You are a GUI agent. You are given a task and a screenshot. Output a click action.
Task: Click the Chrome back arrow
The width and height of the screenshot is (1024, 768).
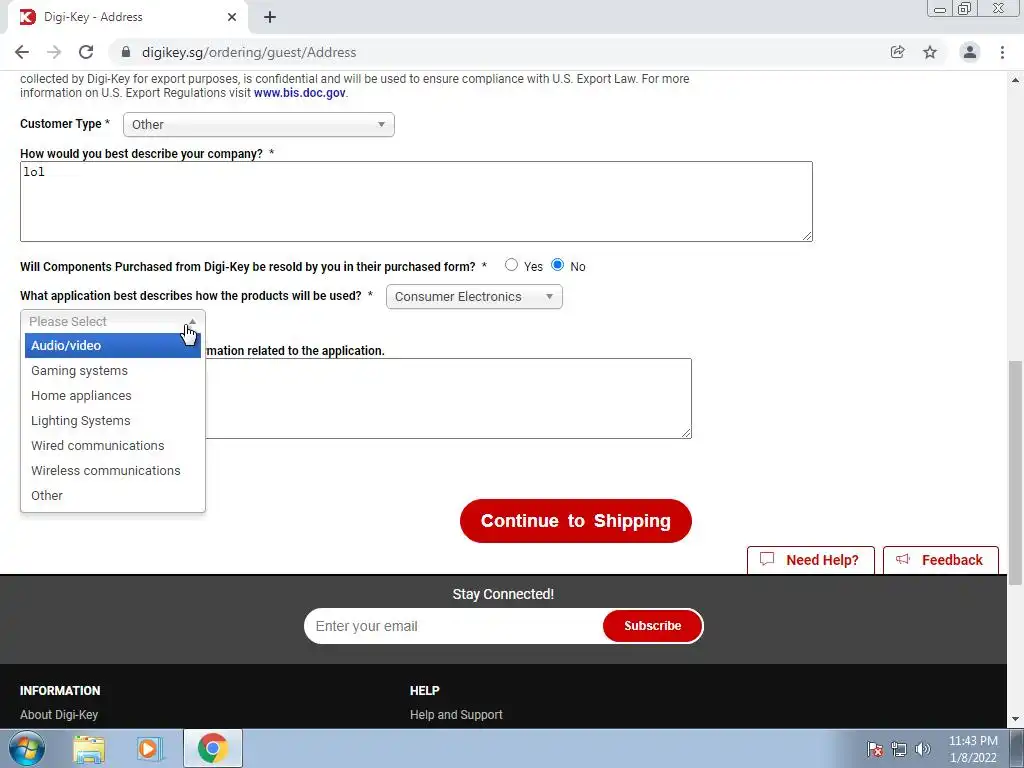(22, 52)
